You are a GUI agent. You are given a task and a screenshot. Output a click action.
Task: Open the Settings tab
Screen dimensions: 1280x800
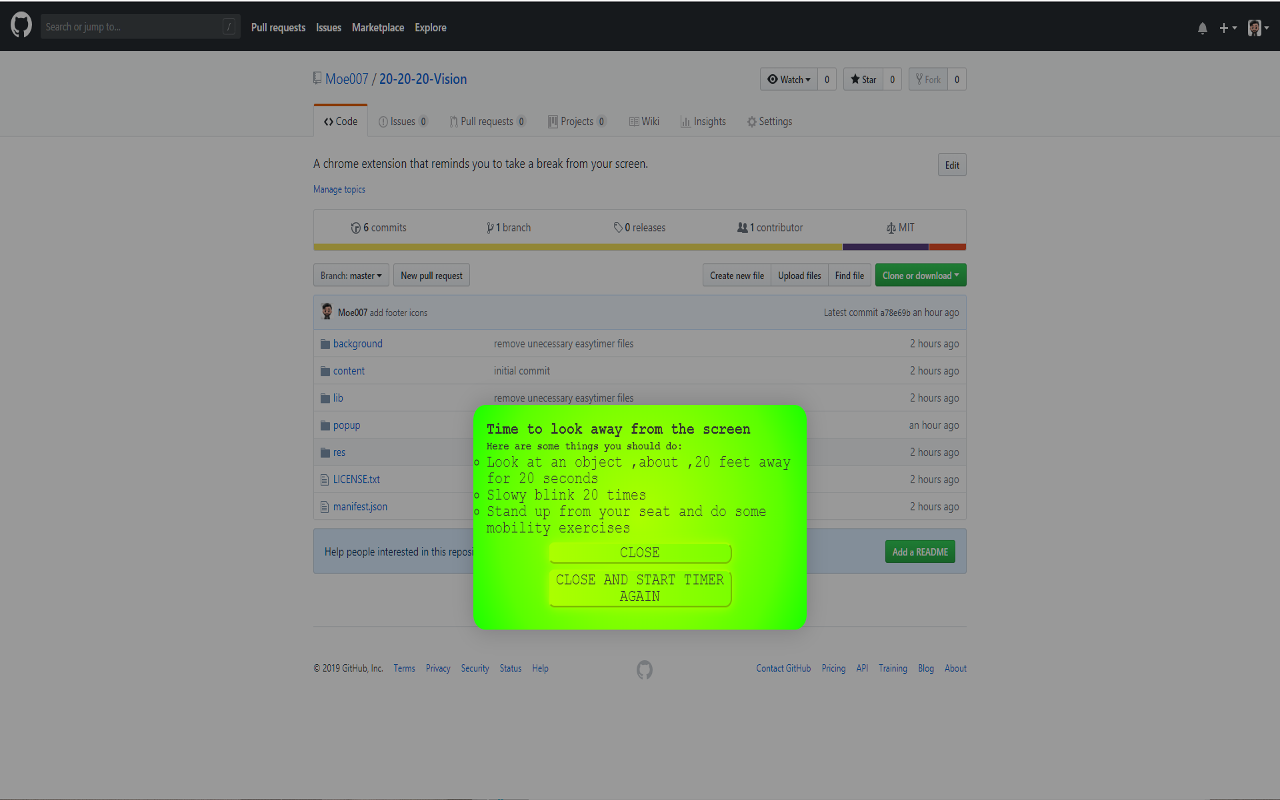769,121
